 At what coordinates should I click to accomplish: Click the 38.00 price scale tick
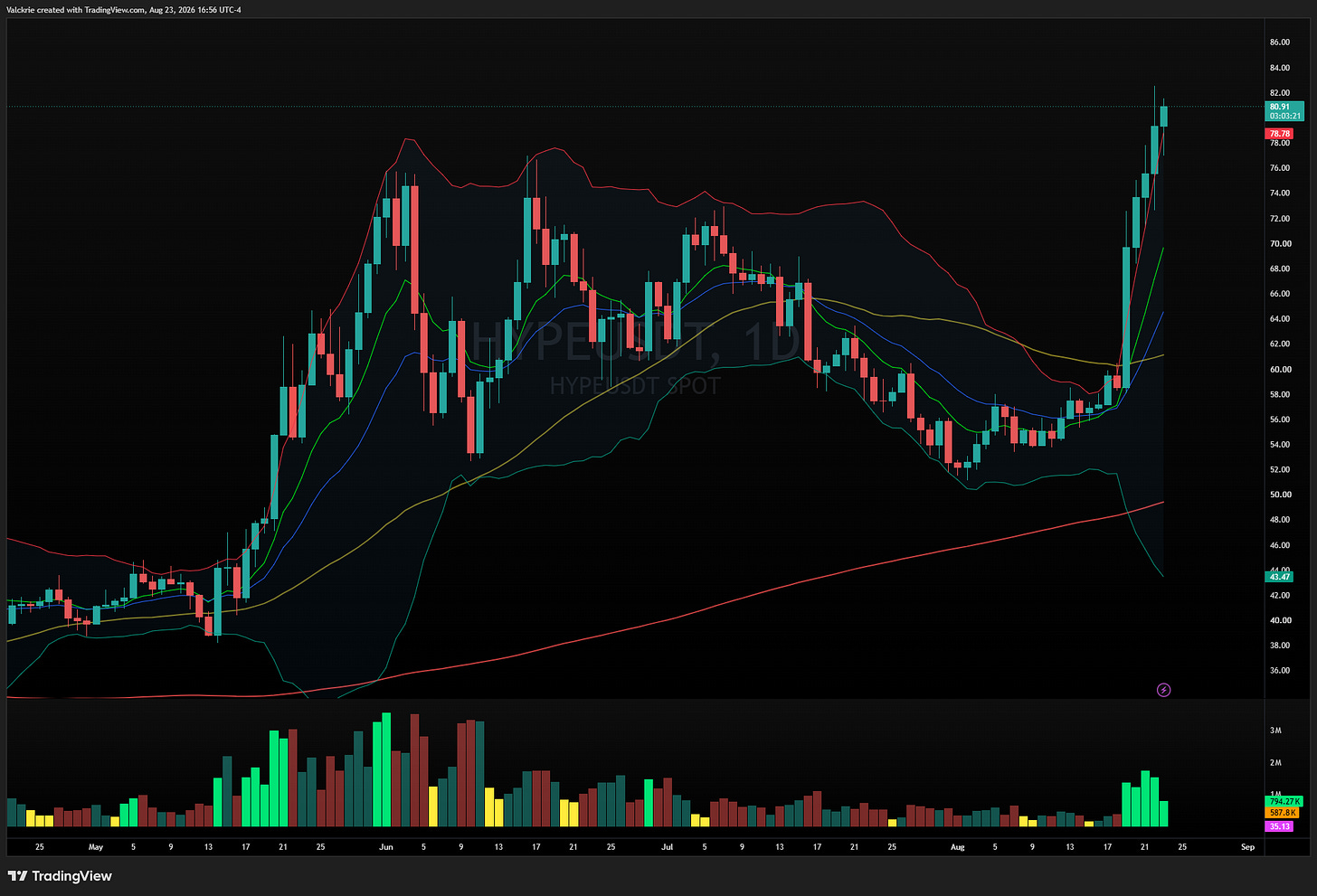click(1280, 646)
